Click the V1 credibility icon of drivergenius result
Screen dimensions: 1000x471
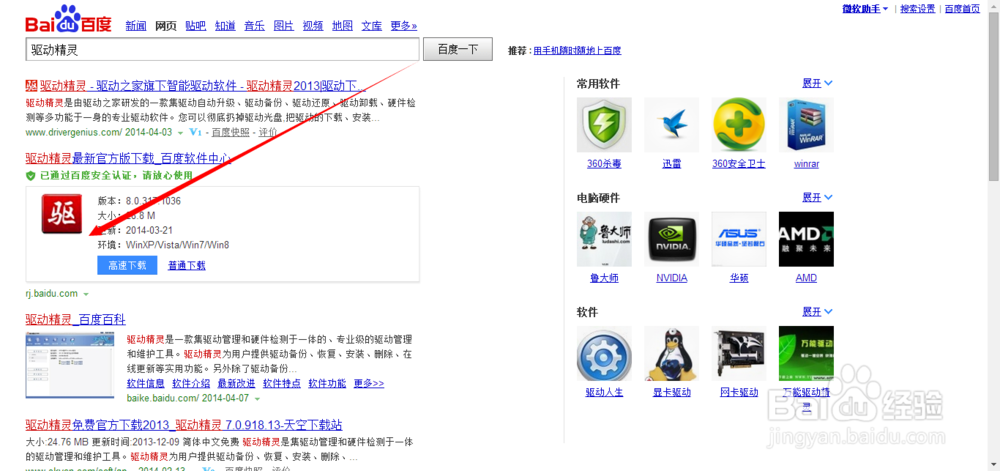[196, 133]
